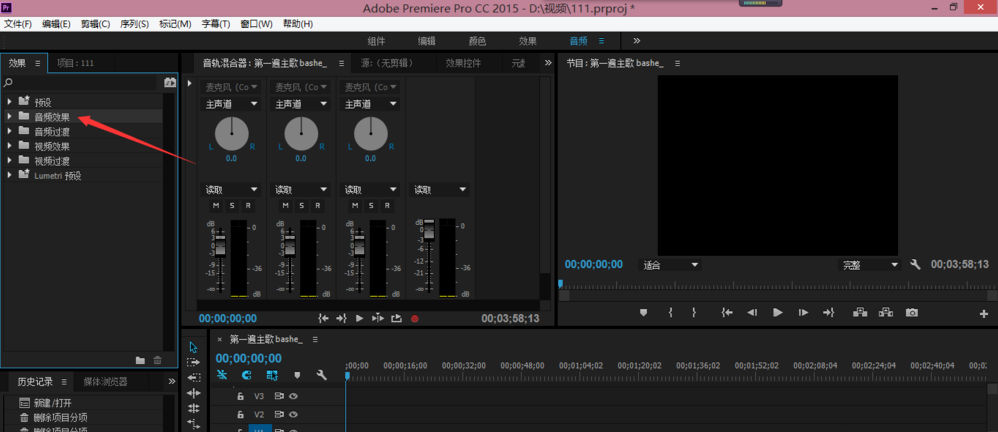Click the Lift button in Program monitor
Image resolution: width=998 pixels, height=432 pixels.
pos(860,313)
